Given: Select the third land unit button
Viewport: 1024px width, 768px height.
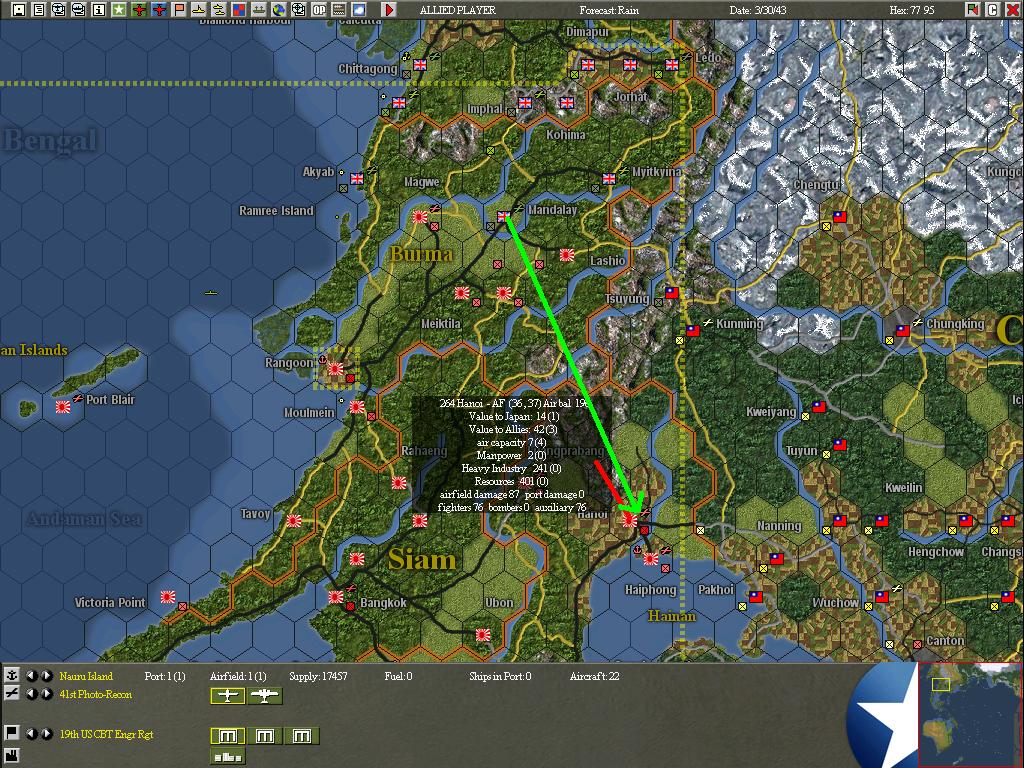Looking at the screenshot, I should click(x=302, y=736).
